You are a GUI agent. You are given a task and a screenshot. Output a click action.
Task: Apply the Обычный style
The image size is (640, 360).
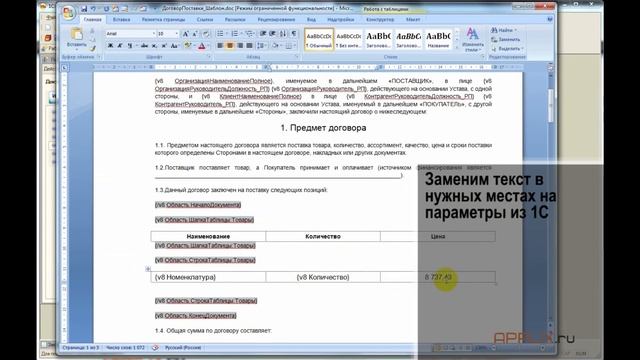pos(319,39)
